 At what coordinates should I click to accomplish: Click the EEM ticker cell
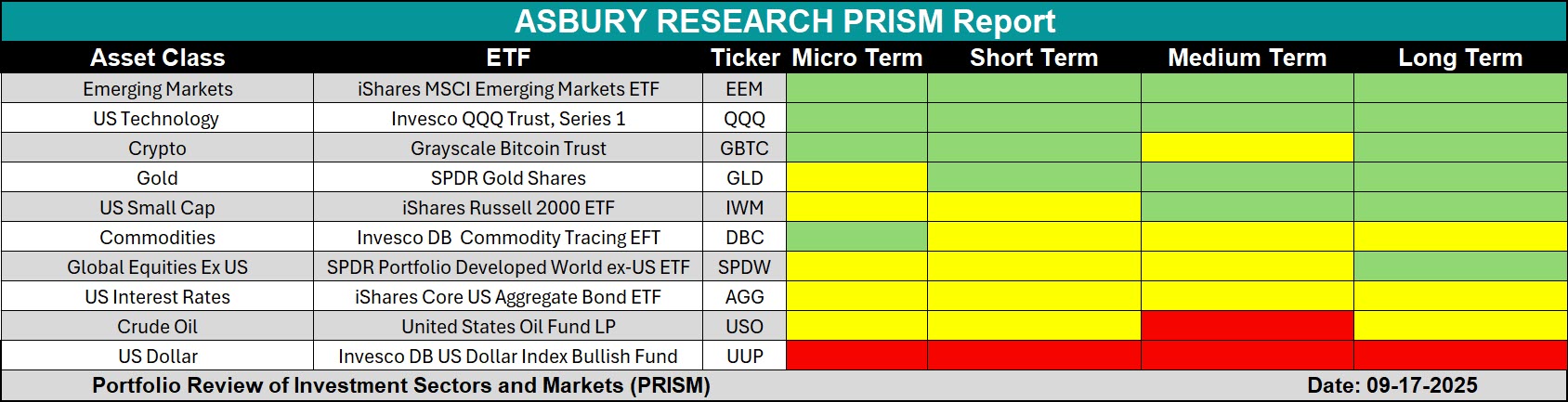pos(744,89)
